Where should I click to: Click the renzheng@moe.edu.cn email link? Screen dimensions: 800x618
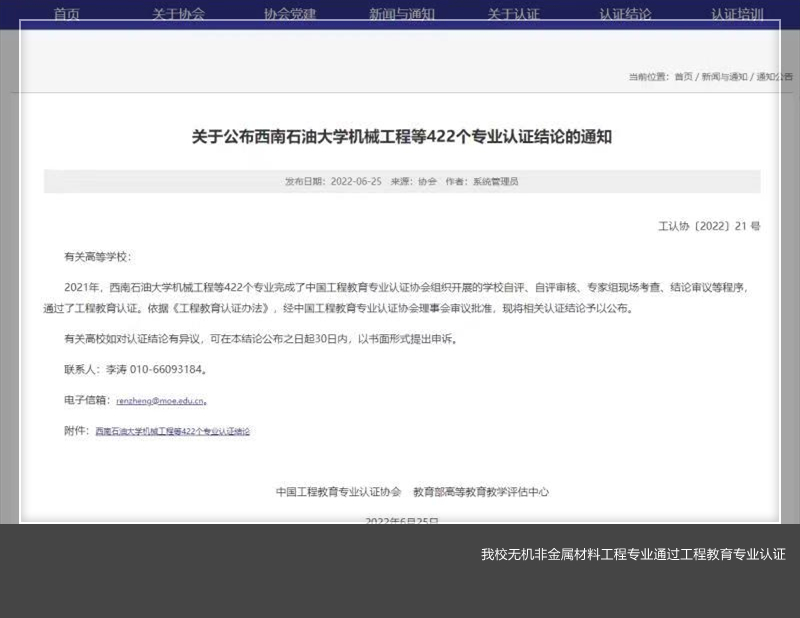[x=160, y=400]
